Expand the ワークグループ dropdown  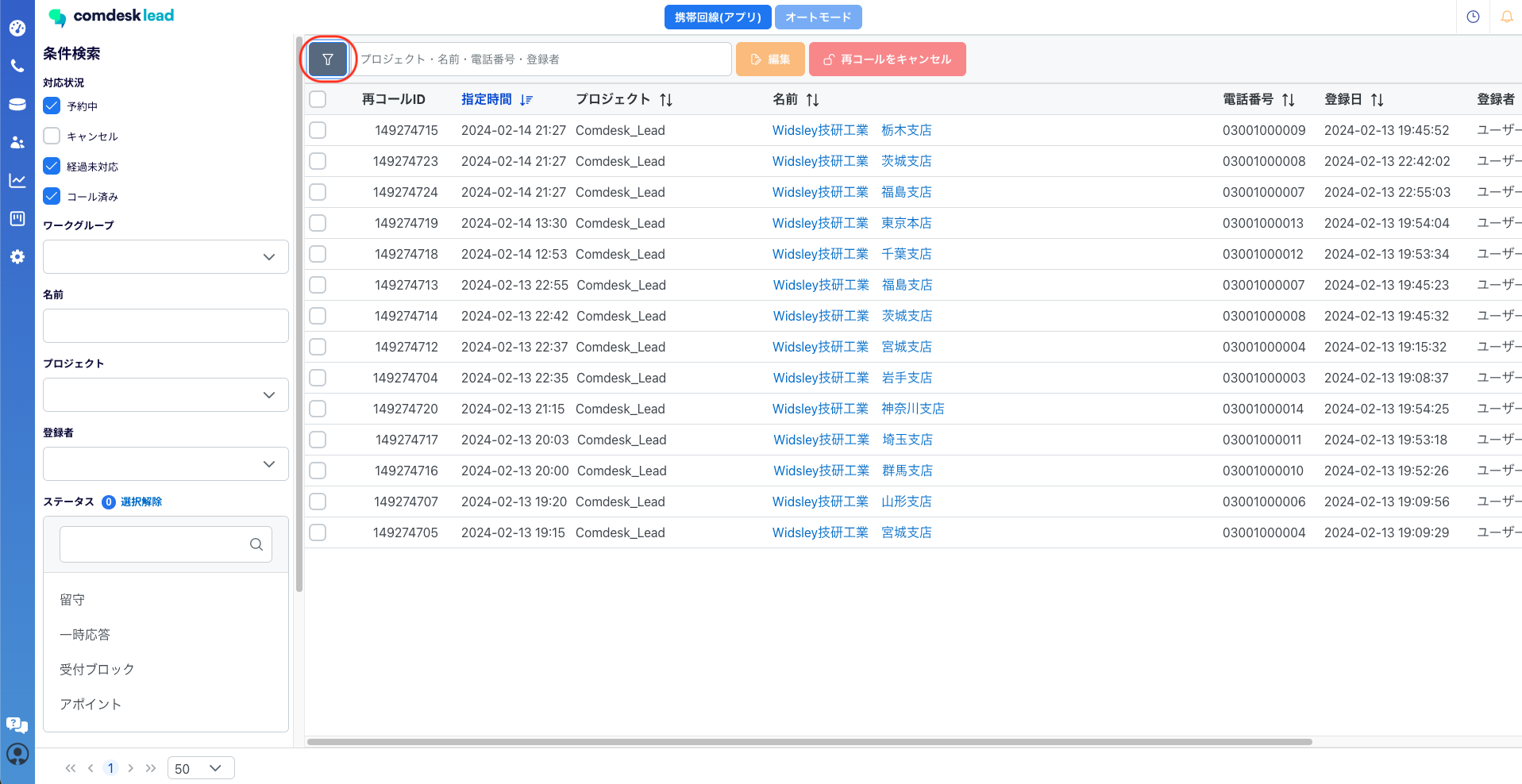click(165, 257)
